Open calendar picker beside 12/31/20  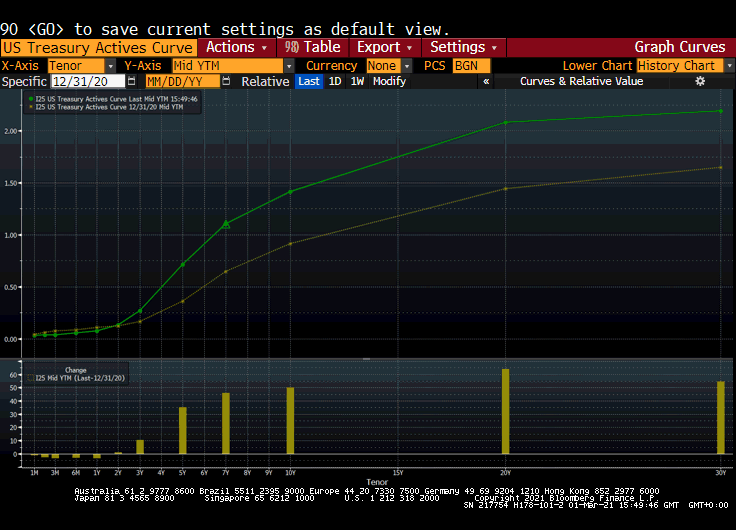[x=132, y=81]
